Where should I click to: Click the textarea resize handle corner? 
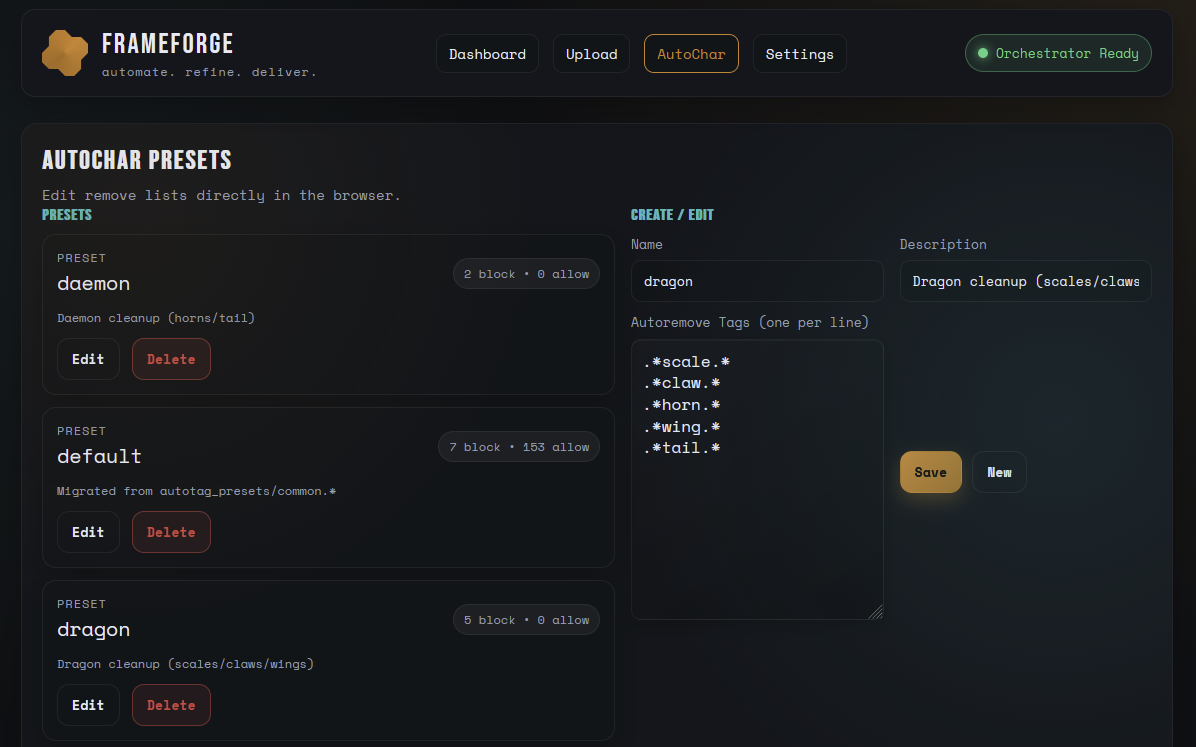point(876,612)
